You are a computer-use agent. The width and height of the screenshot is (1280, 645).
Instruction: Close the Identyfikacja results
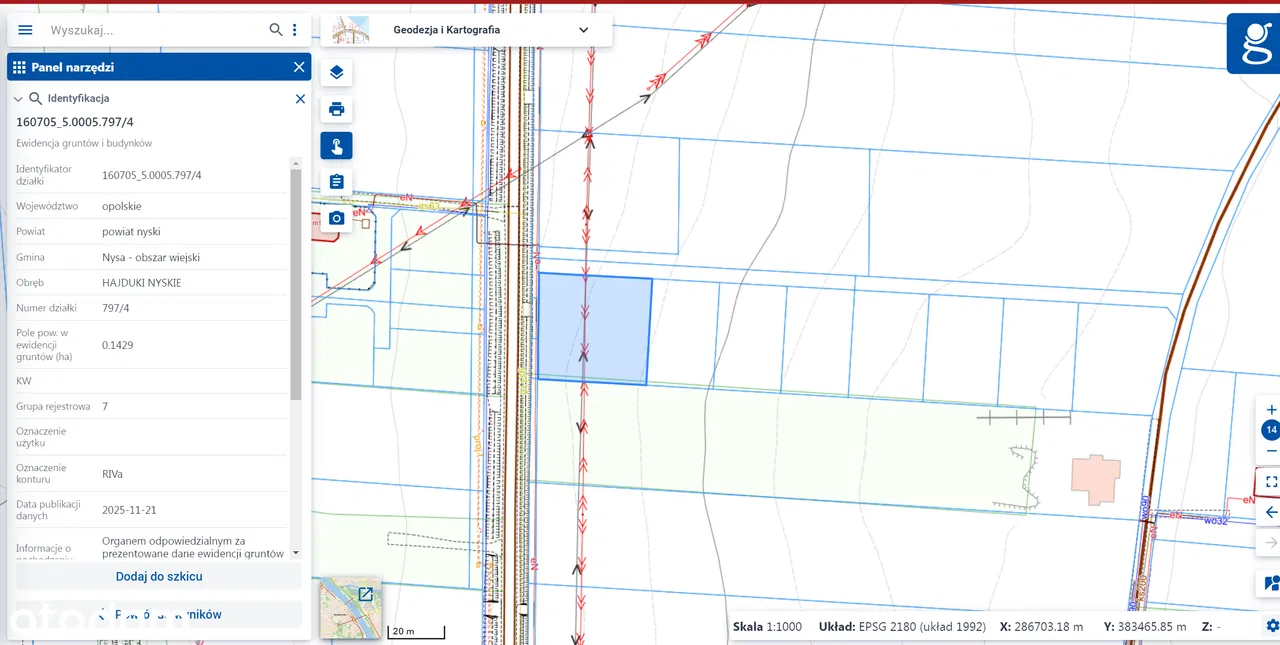click(300, 99)
